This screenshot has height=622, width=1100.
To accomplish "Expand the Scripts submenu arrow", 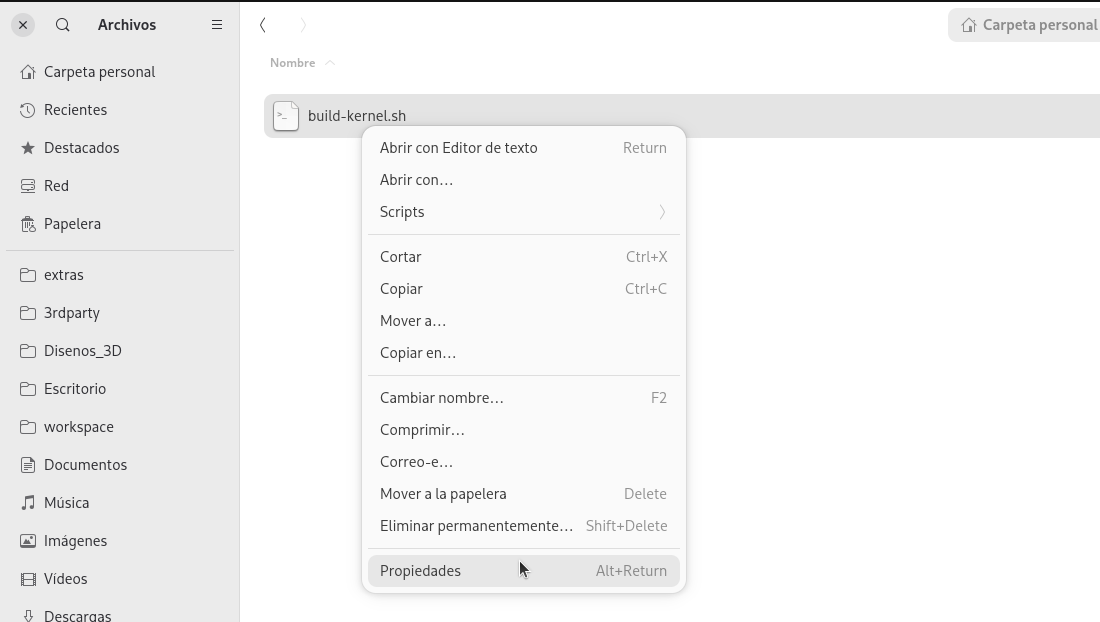I will (662, 212).
